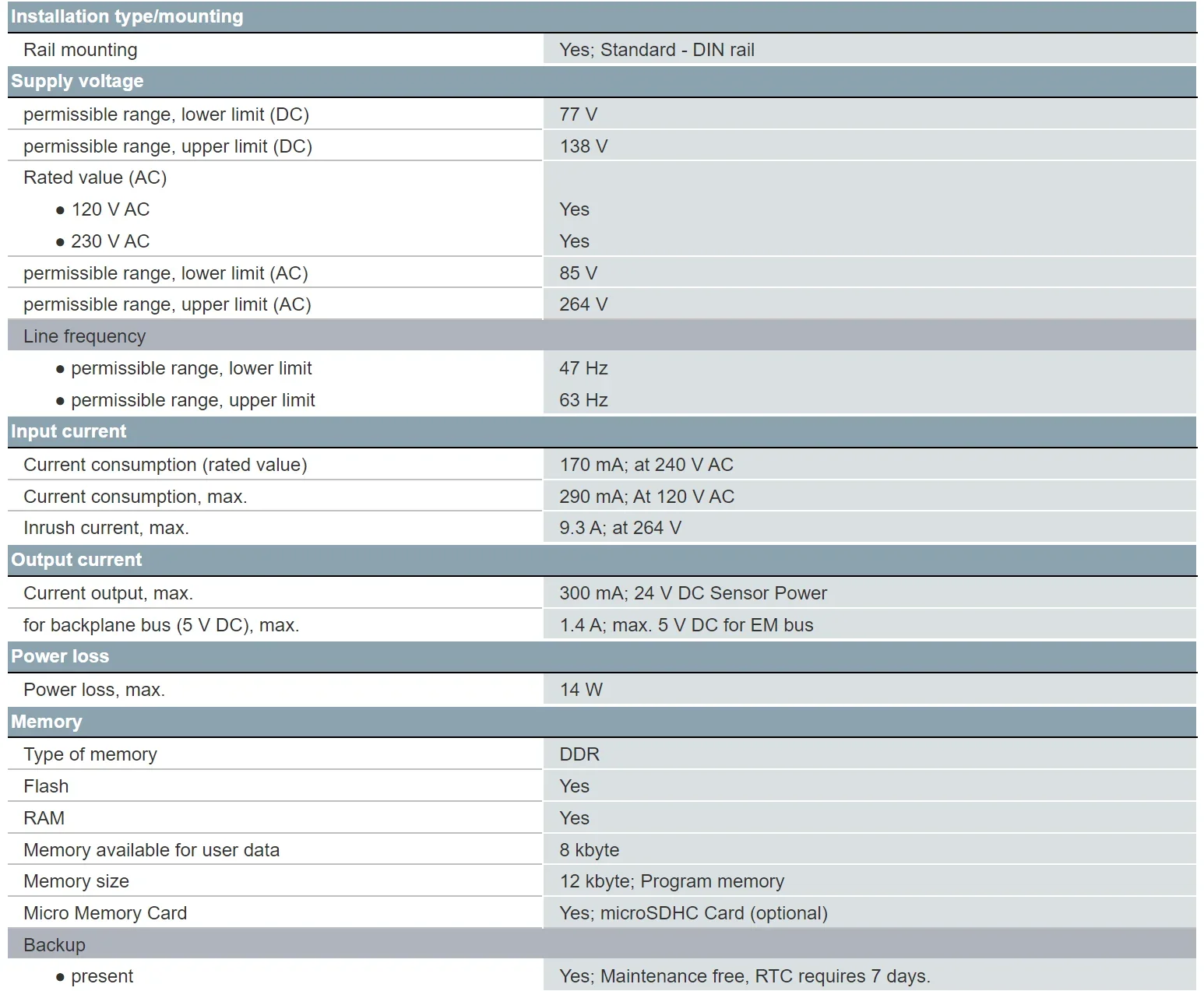This screenshot has width=1204, height=991.
Task: Select 'Yes' value for 120 V AC
Action: [574, 209]
